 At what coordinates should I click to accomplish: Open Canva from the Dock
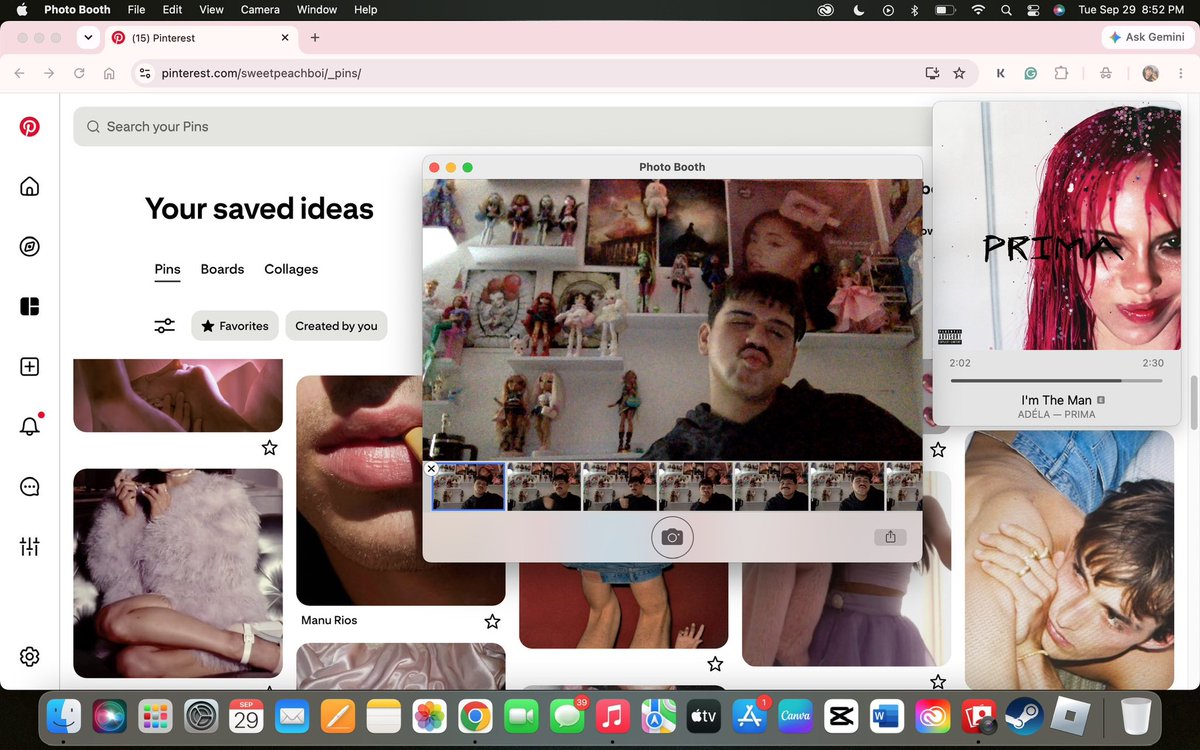(795, 716)
